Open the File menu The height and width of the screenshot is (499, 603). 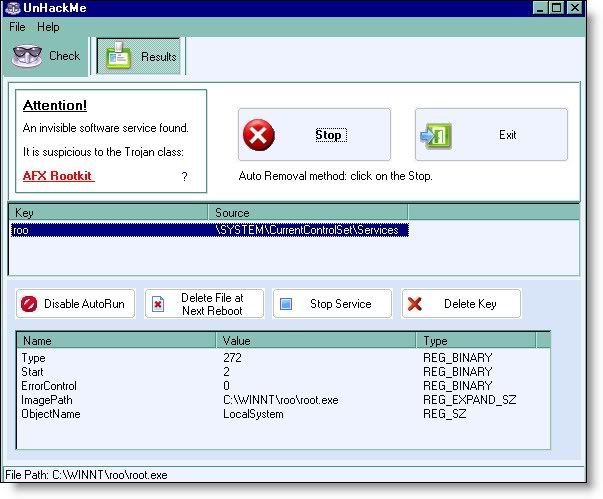coord(17,27)
